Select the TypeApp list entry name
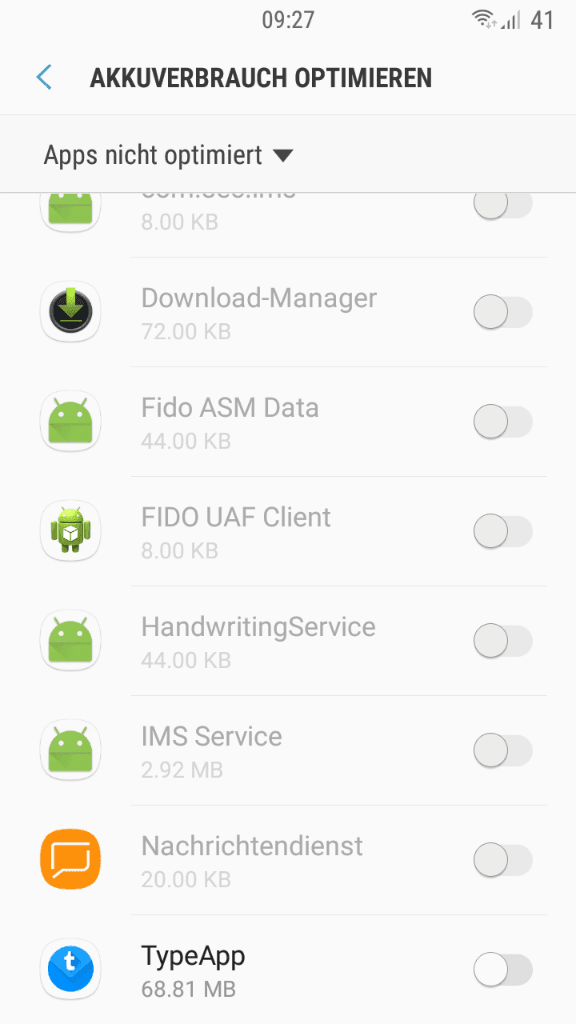 point(193,957)
